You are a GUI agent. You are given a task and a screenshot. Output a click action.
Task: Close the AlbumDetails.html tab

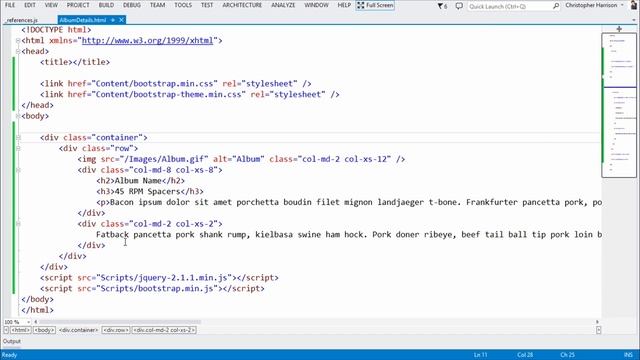121,20
